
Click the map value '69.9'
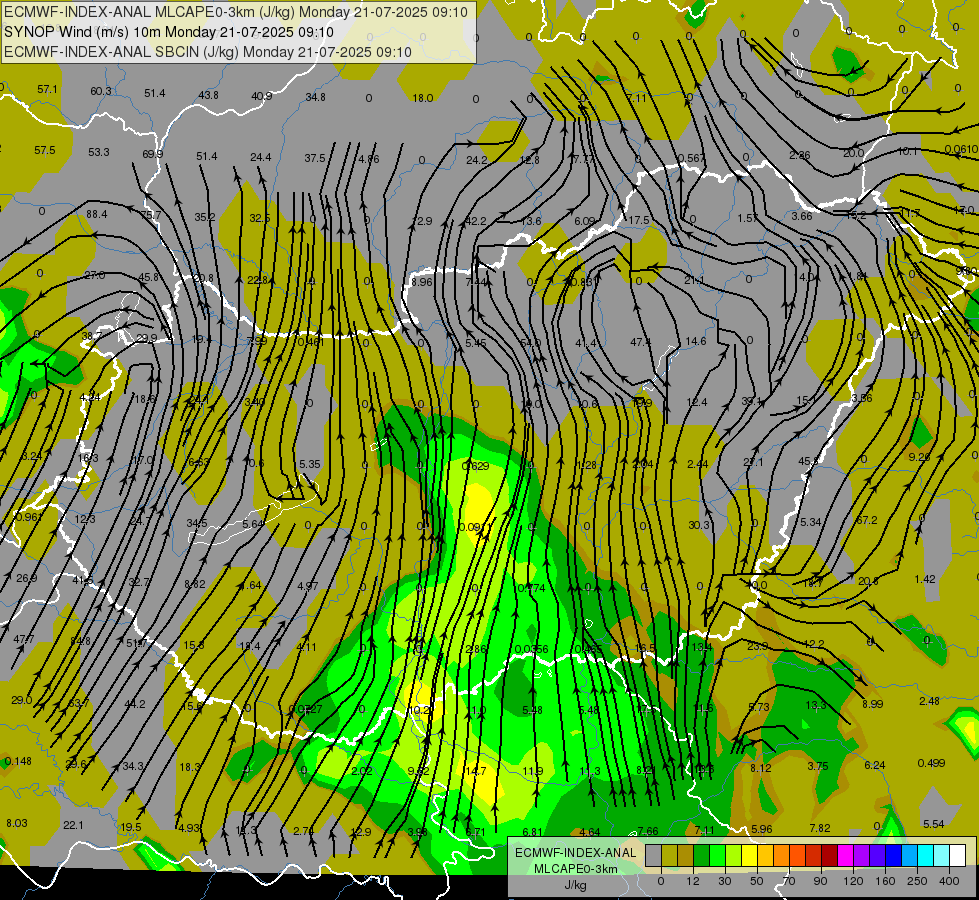pos(152,154)
